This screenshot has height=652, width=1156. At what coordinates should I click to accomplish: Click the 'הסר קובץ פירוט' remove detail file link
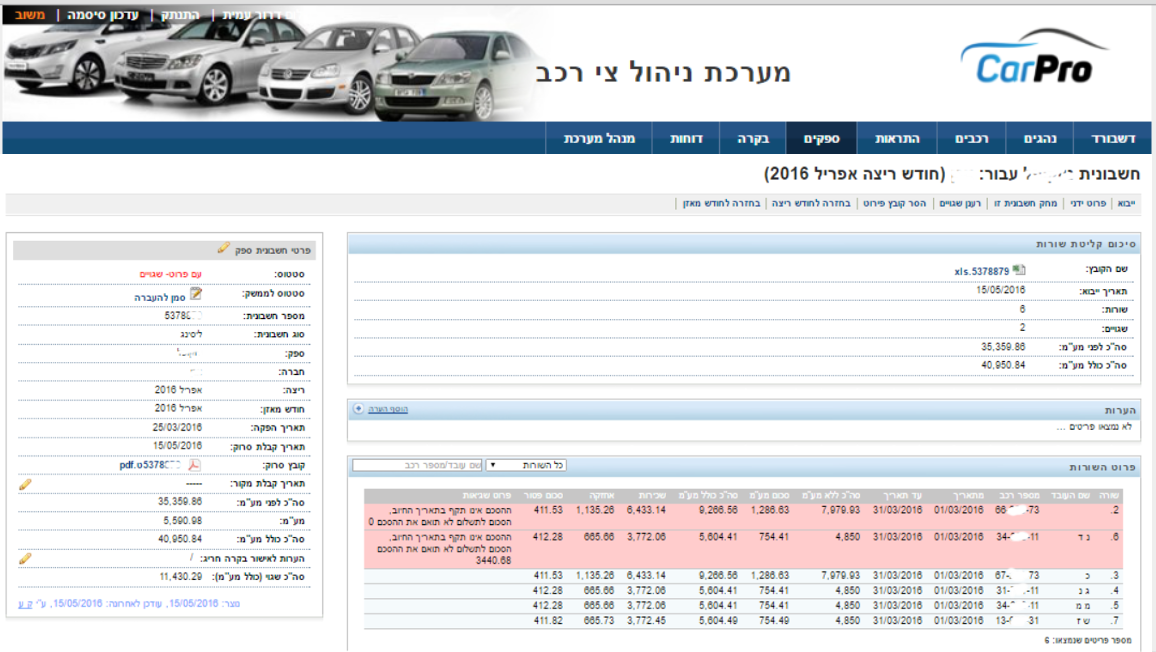(x=893, y=203)
